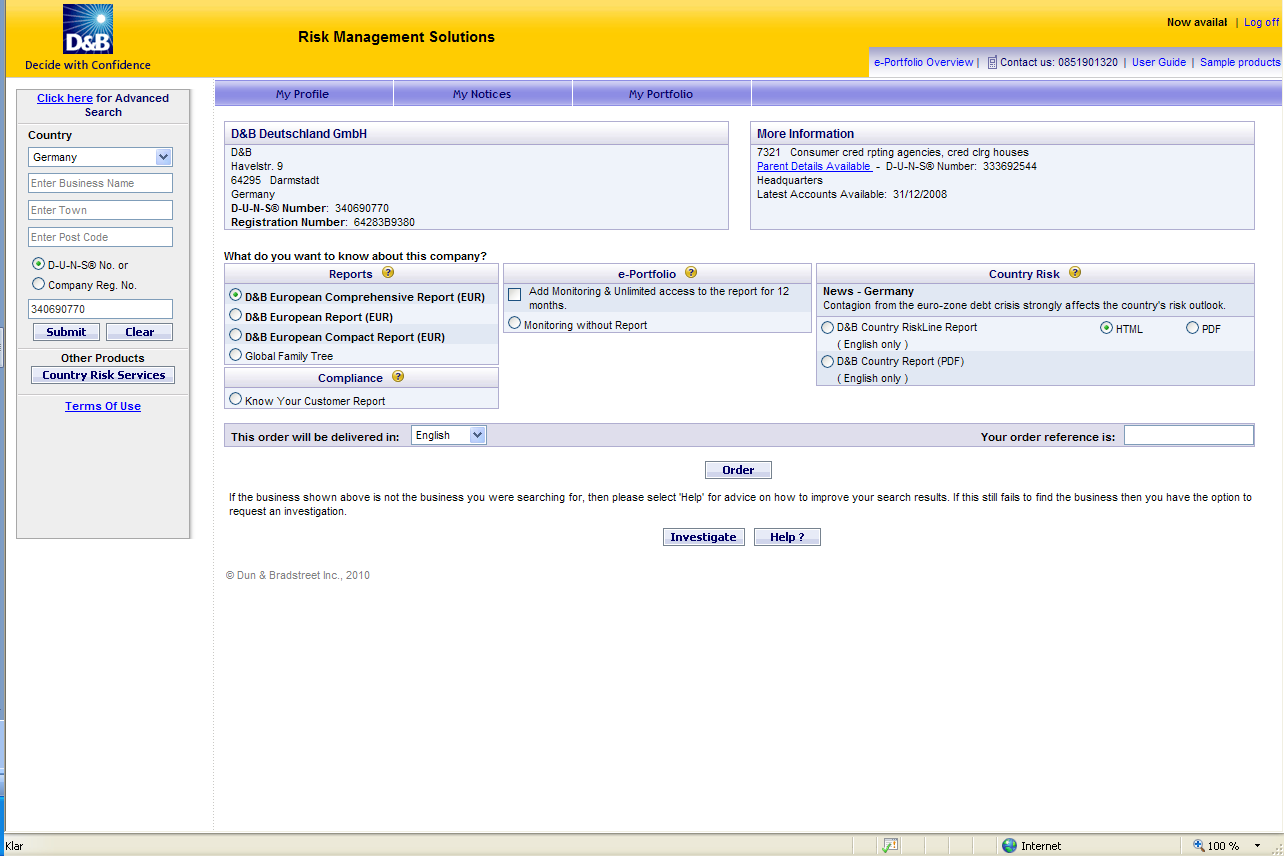This screenshot has width=1284, height=856.
Task: Open the Country dropdown showing Germany
Action: [100, 157]
